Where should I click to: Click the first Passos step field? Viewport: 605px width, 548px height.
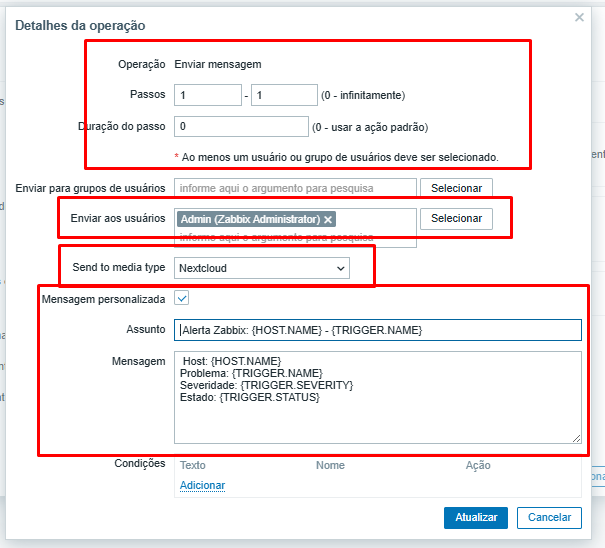click(207, 95)
